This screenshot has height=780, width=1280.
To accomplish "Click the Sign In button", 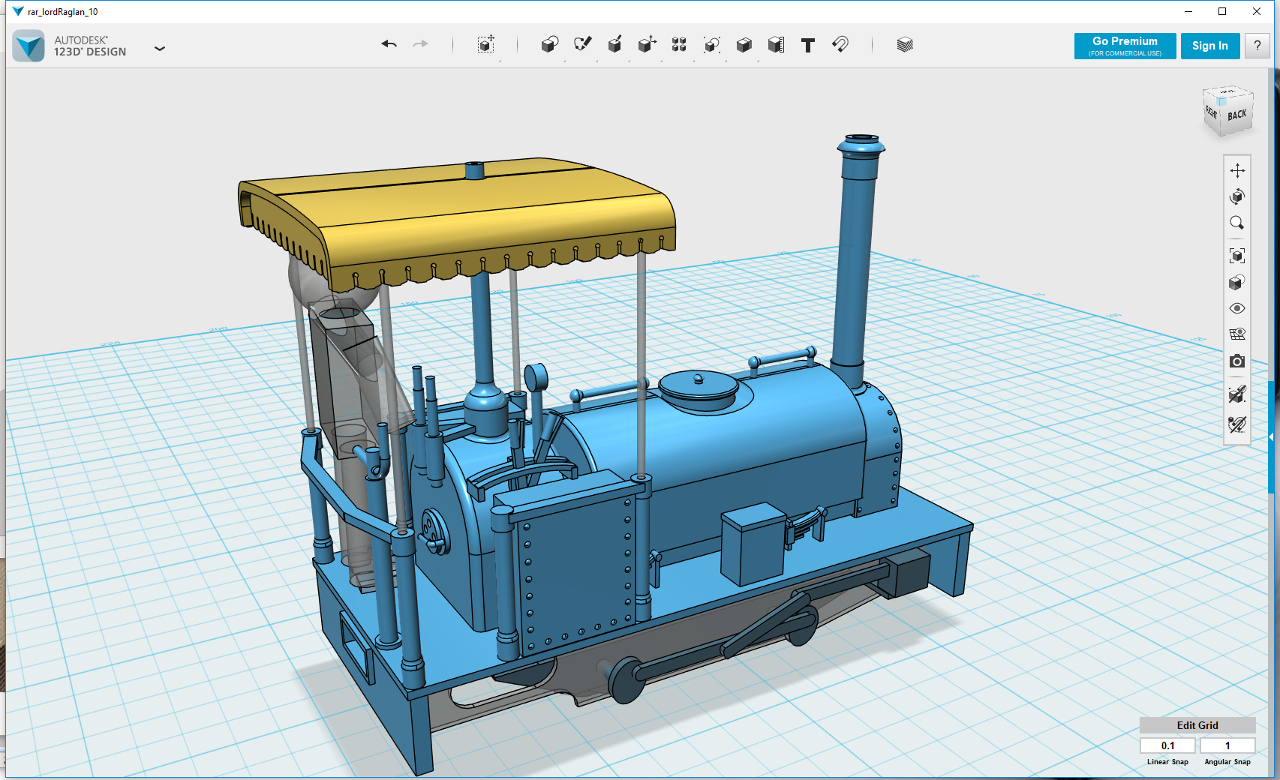I will 1210,46.
